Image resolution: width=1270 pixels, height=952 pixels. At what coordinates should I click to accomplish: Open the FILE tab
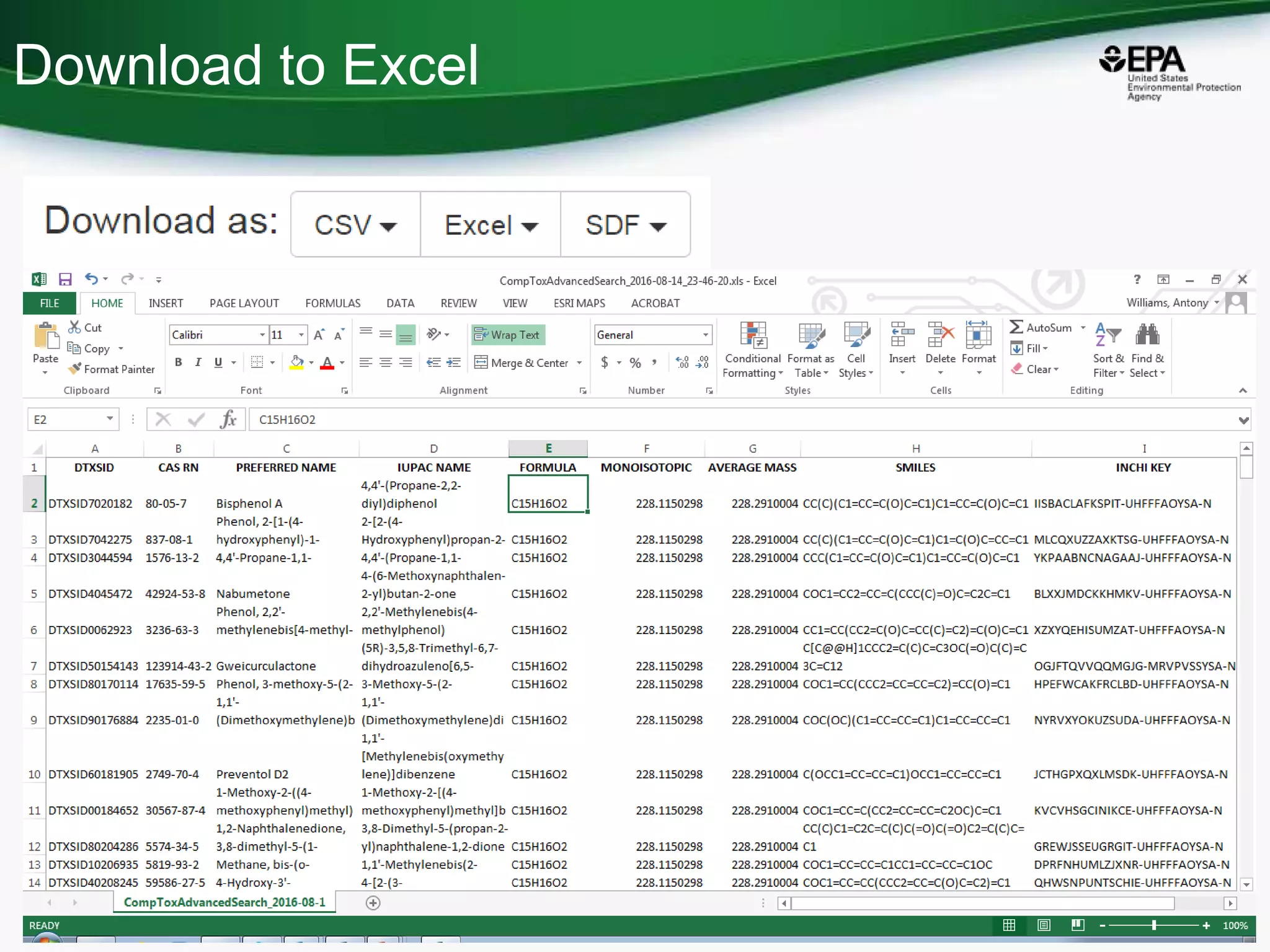50,303
